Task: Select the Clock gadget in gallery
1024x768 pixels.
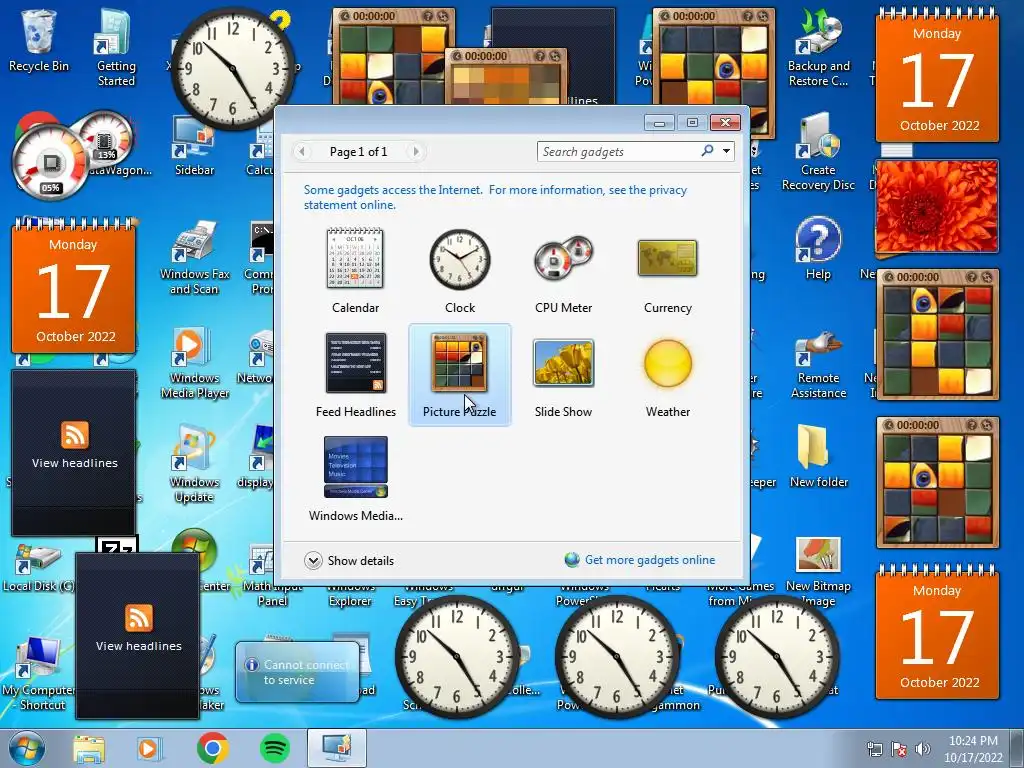Action: click(460, 270)
